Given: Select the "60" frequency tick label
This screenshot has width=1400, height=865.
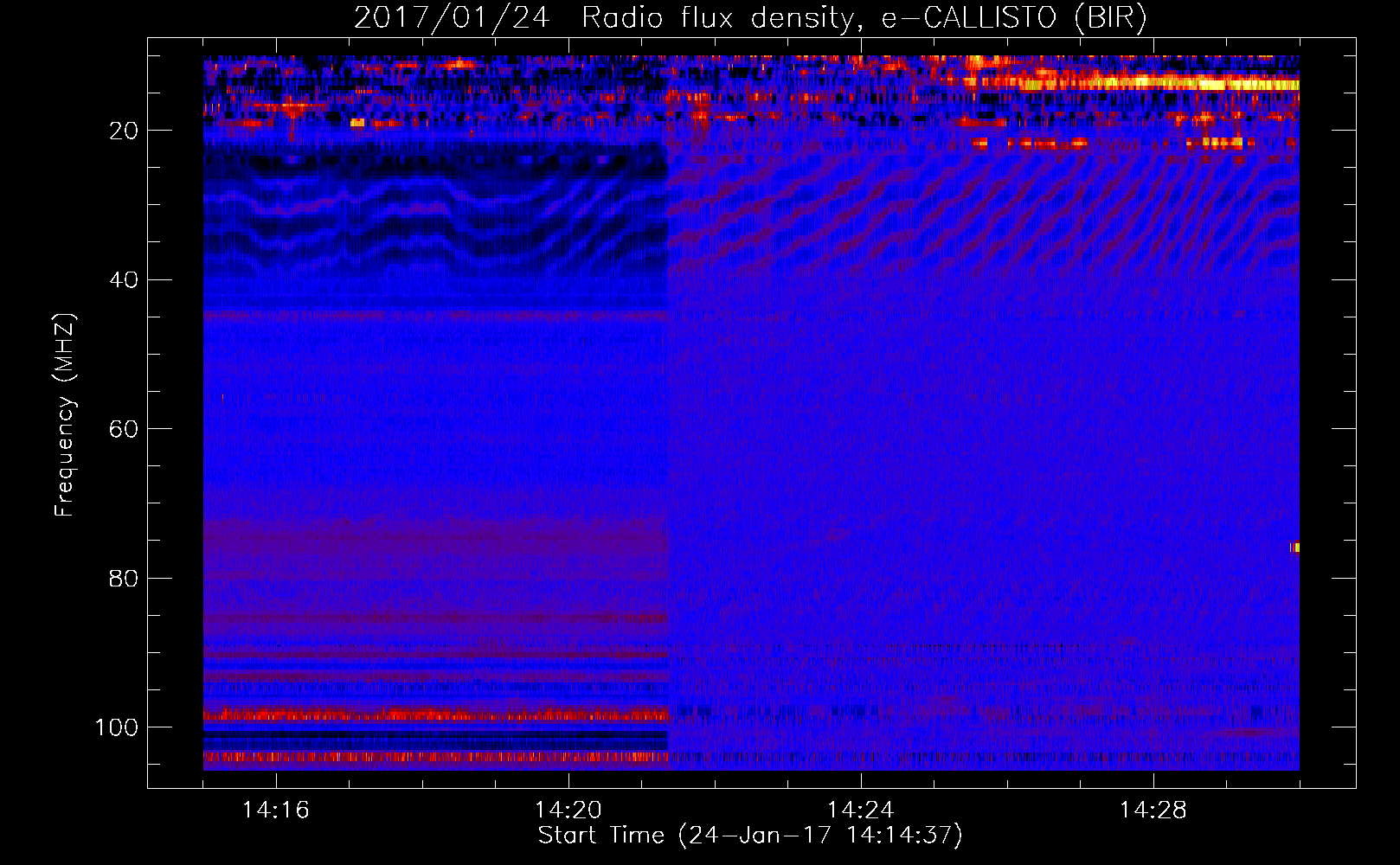Looking at the screenshot, I should pos(124,429).
